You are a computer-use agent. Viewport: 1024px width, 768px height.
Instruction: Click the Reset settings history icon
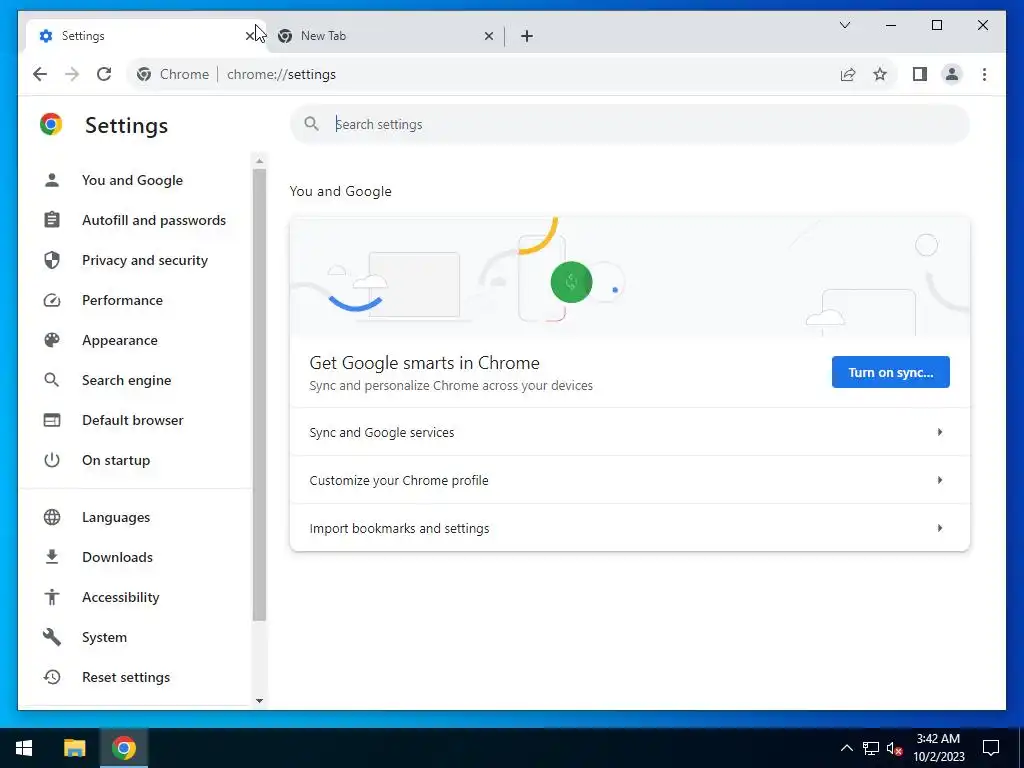coord(52,677)
